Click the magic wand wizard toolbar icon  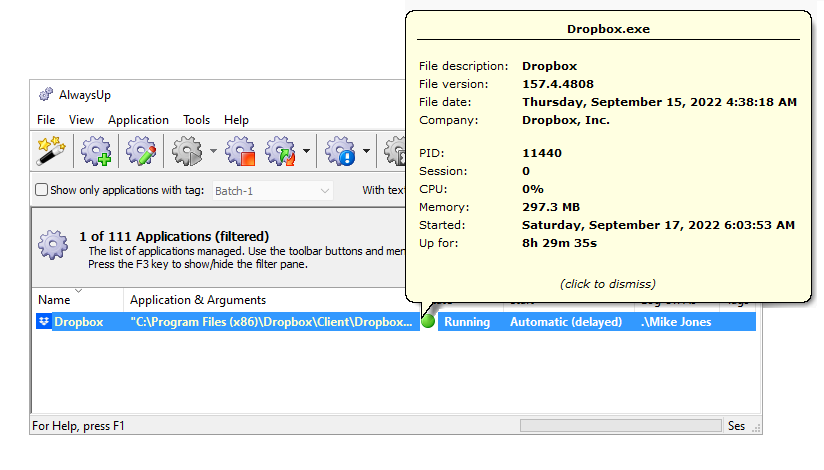coord(51,151)
